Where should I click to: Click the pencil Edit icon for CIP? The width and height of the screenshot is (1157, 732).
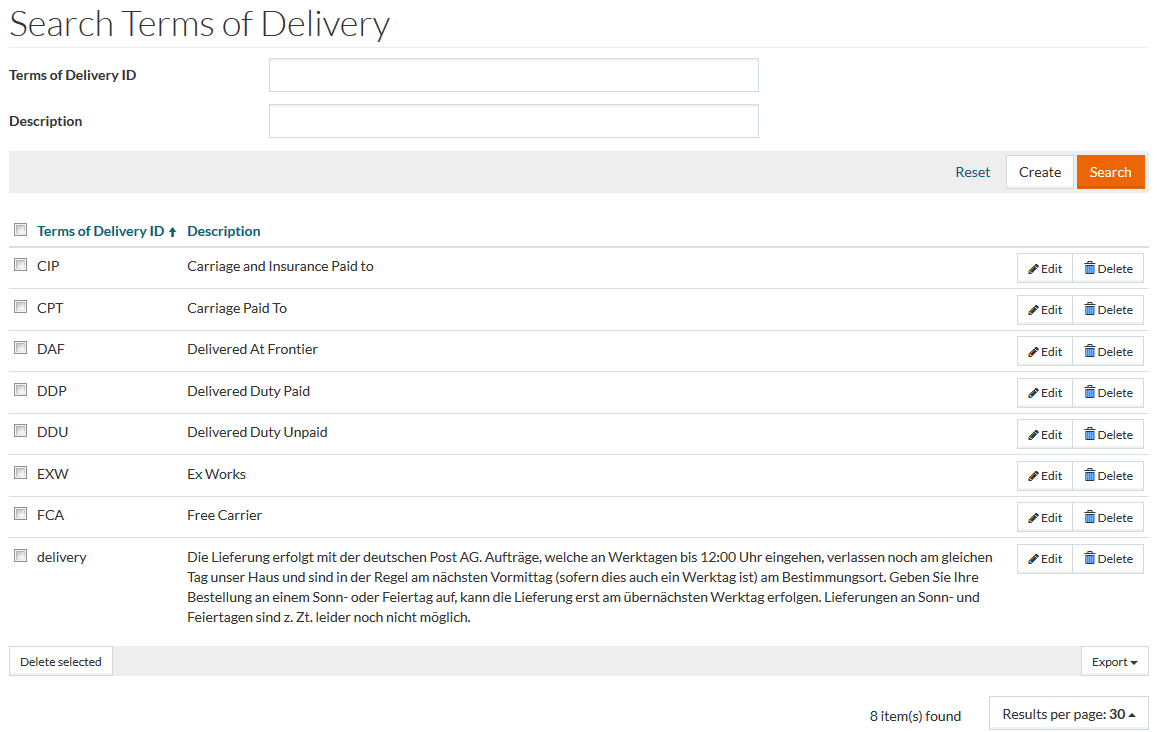[1034, 269]
